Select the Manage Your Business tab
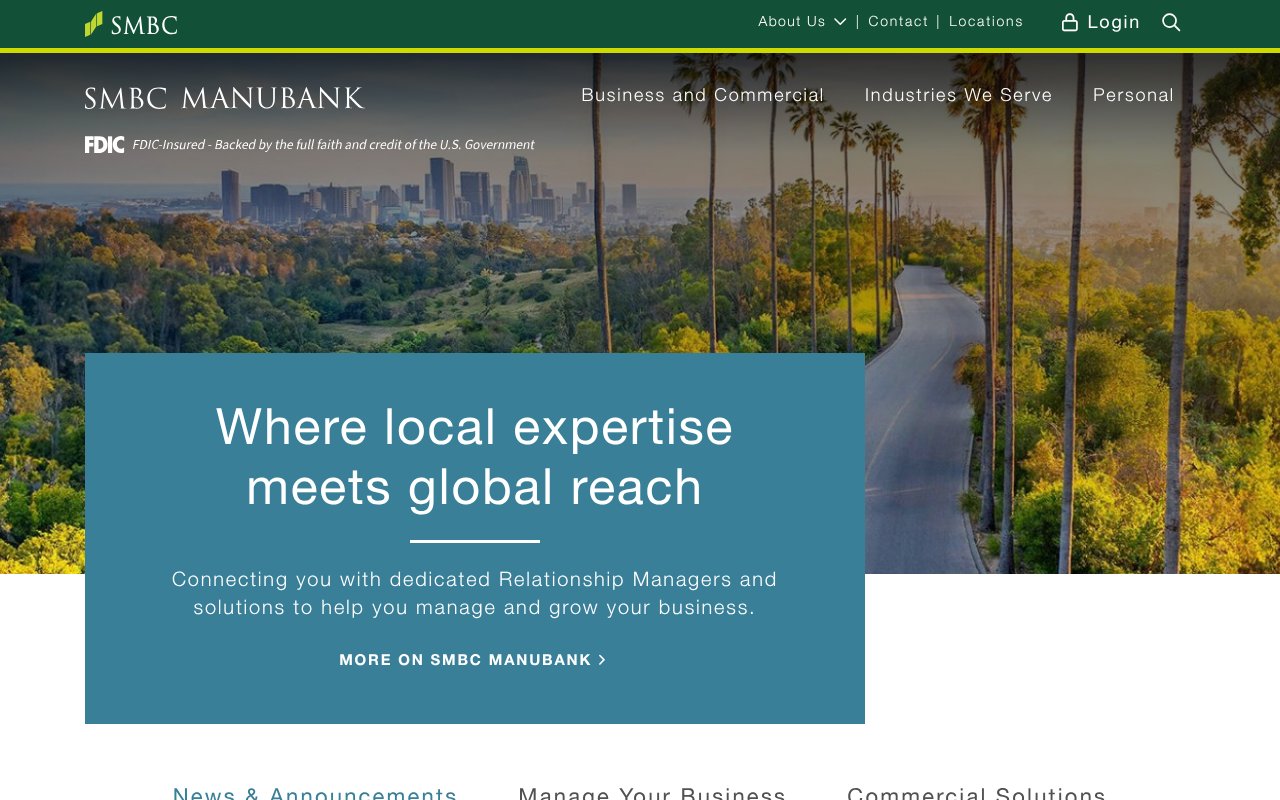Image resolution: width=1280 pixels, height=800 pixels. coord(651,793)
